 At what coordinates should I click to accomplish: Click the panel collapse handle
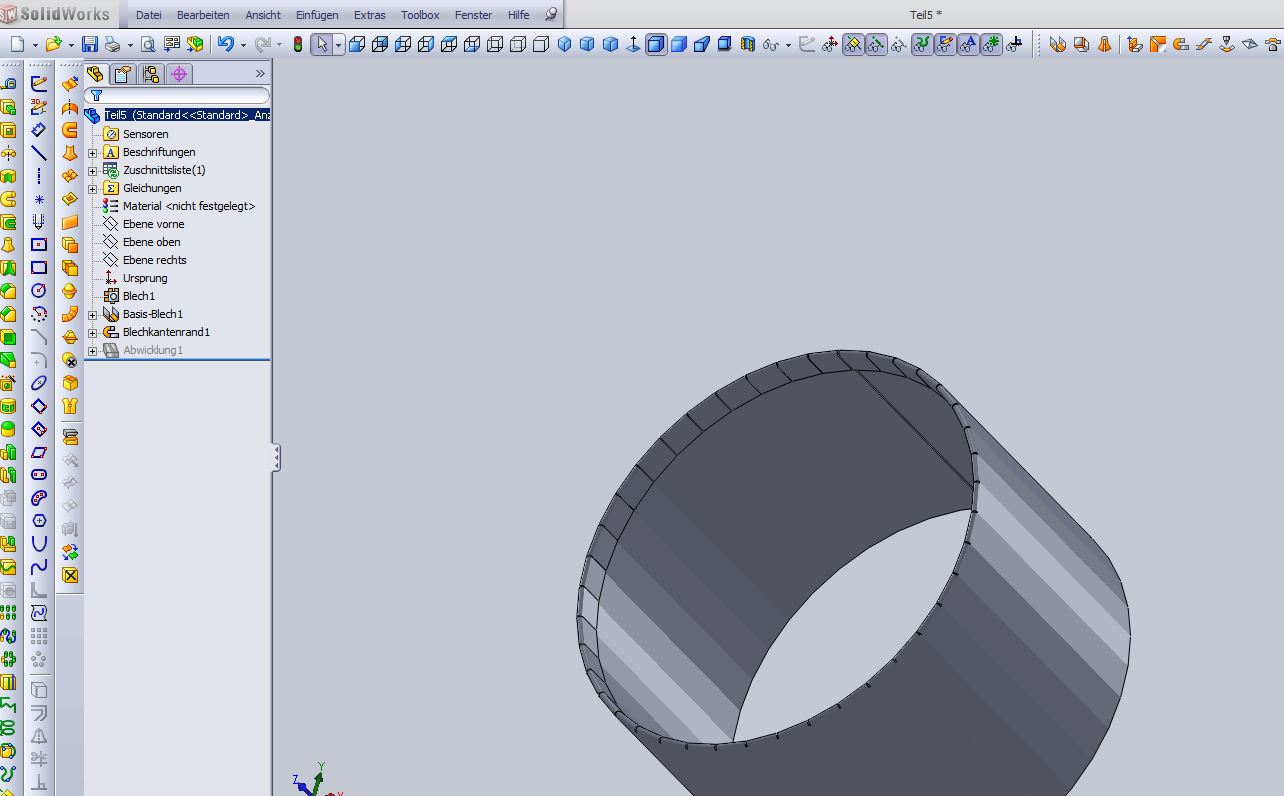tap(276, 458)
